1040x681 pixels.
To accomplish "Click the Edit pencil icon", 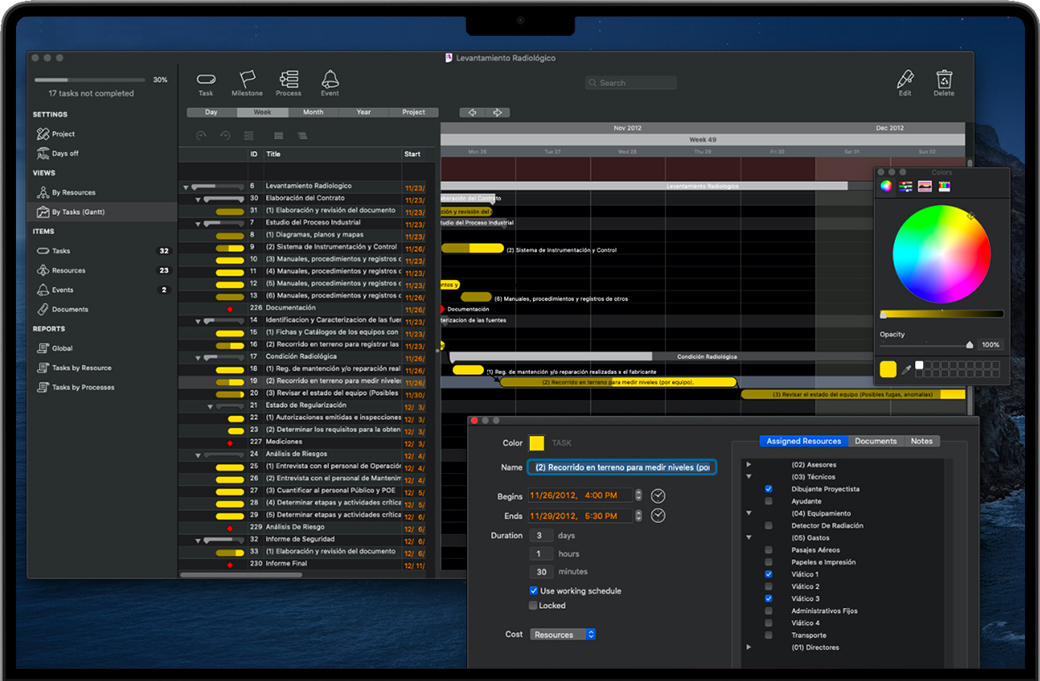I will pos(905,80).
